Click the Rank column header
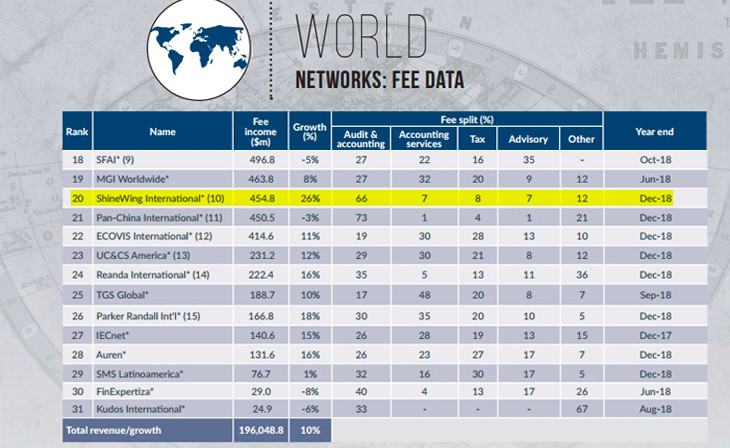Viewport: 730px width, 448px height. click(x=77, y=131)
